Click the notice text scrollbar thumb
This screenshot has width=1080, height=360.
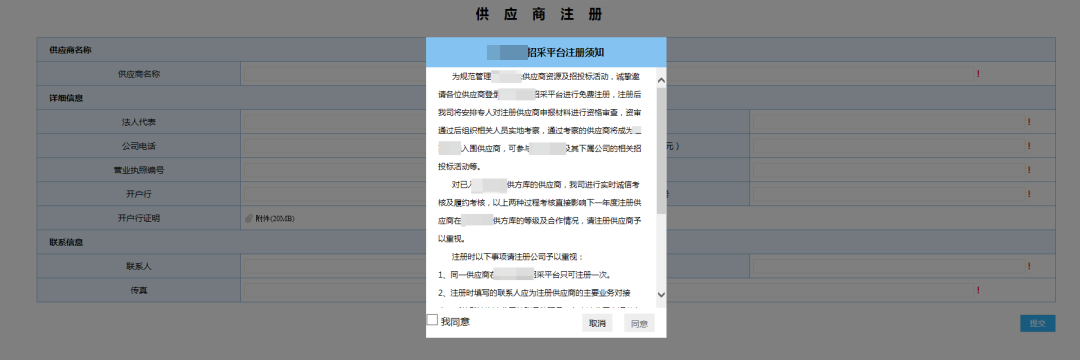click(x=661, y=150)
